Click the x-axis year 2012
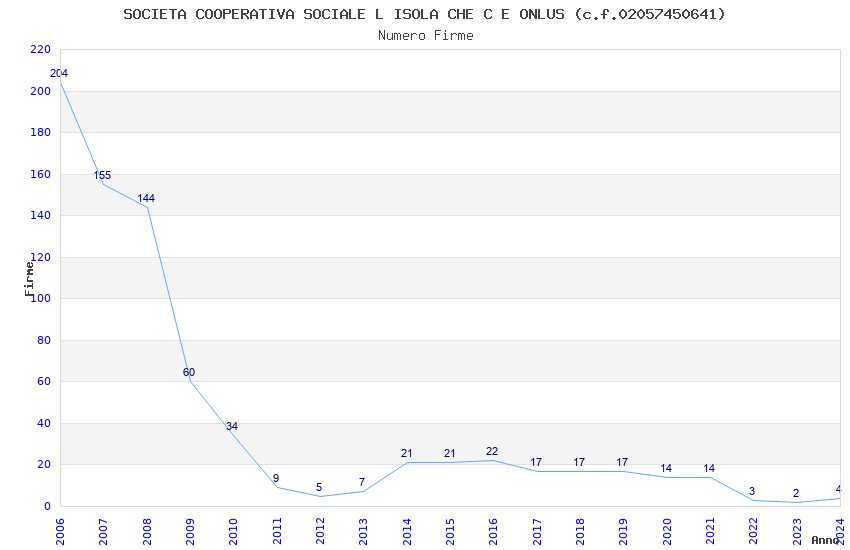 tap(320, 532)
